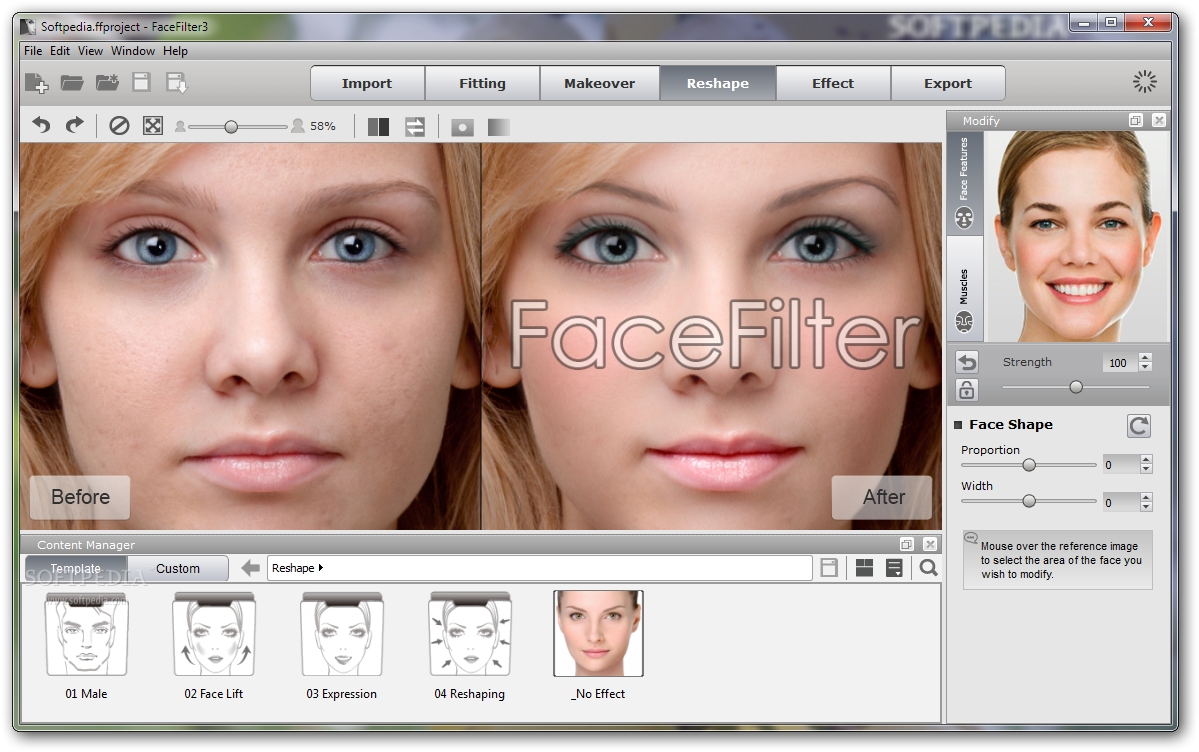Click the Strength value field showing 100
Image resolution: width=1199 pixels, height=752 pixels.
tap(1119, 363)
